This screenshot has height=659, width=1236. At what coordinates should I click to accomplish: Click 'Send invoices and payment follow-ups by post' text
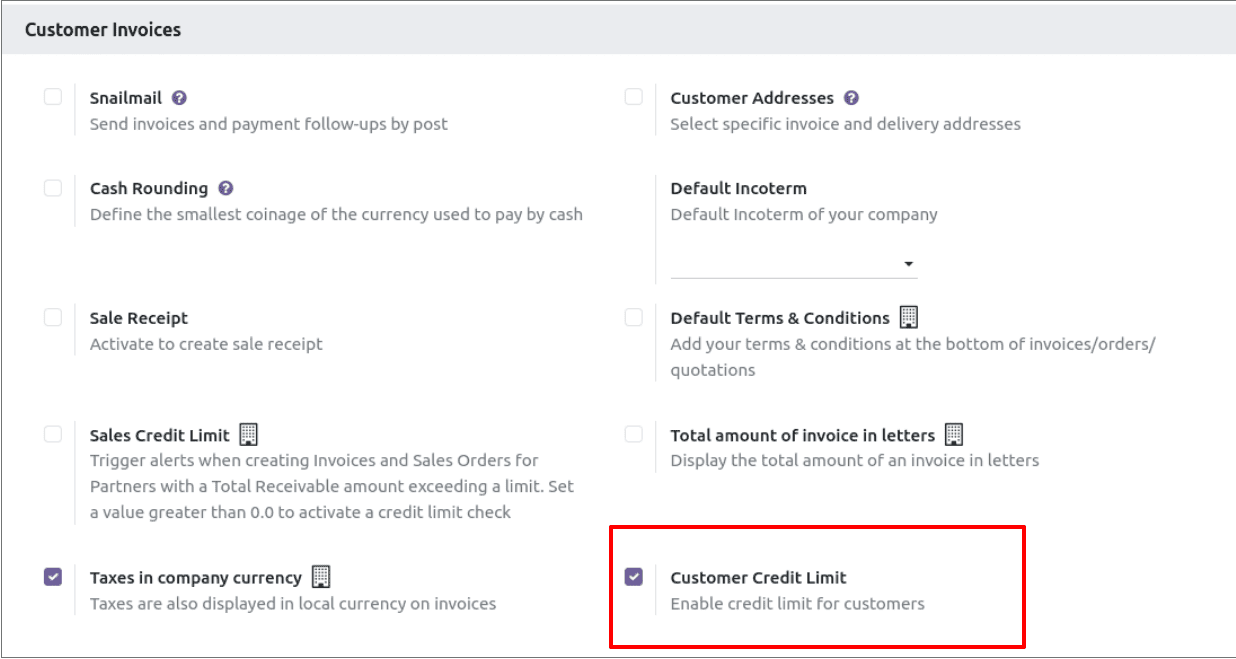pyautogui.click(x=269, y=124)
